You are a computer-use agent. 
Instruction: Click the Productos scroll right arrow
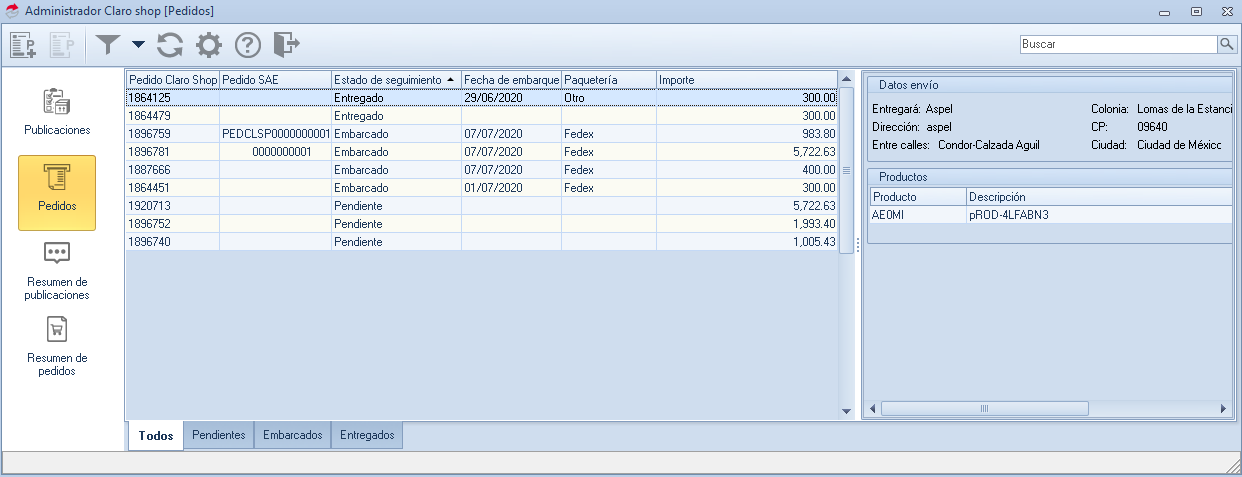(1222, 408)
